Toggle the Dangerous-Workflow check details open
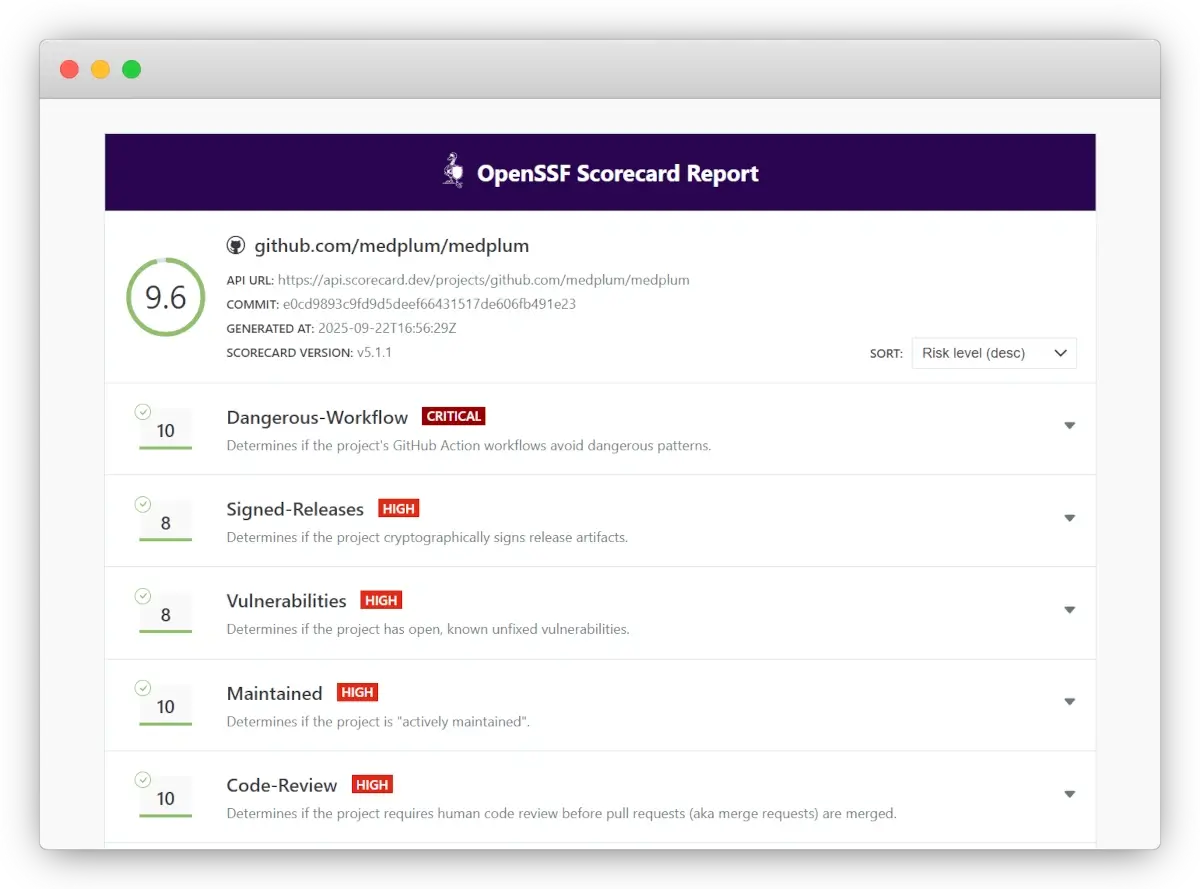 click(x=1070, y=425)
